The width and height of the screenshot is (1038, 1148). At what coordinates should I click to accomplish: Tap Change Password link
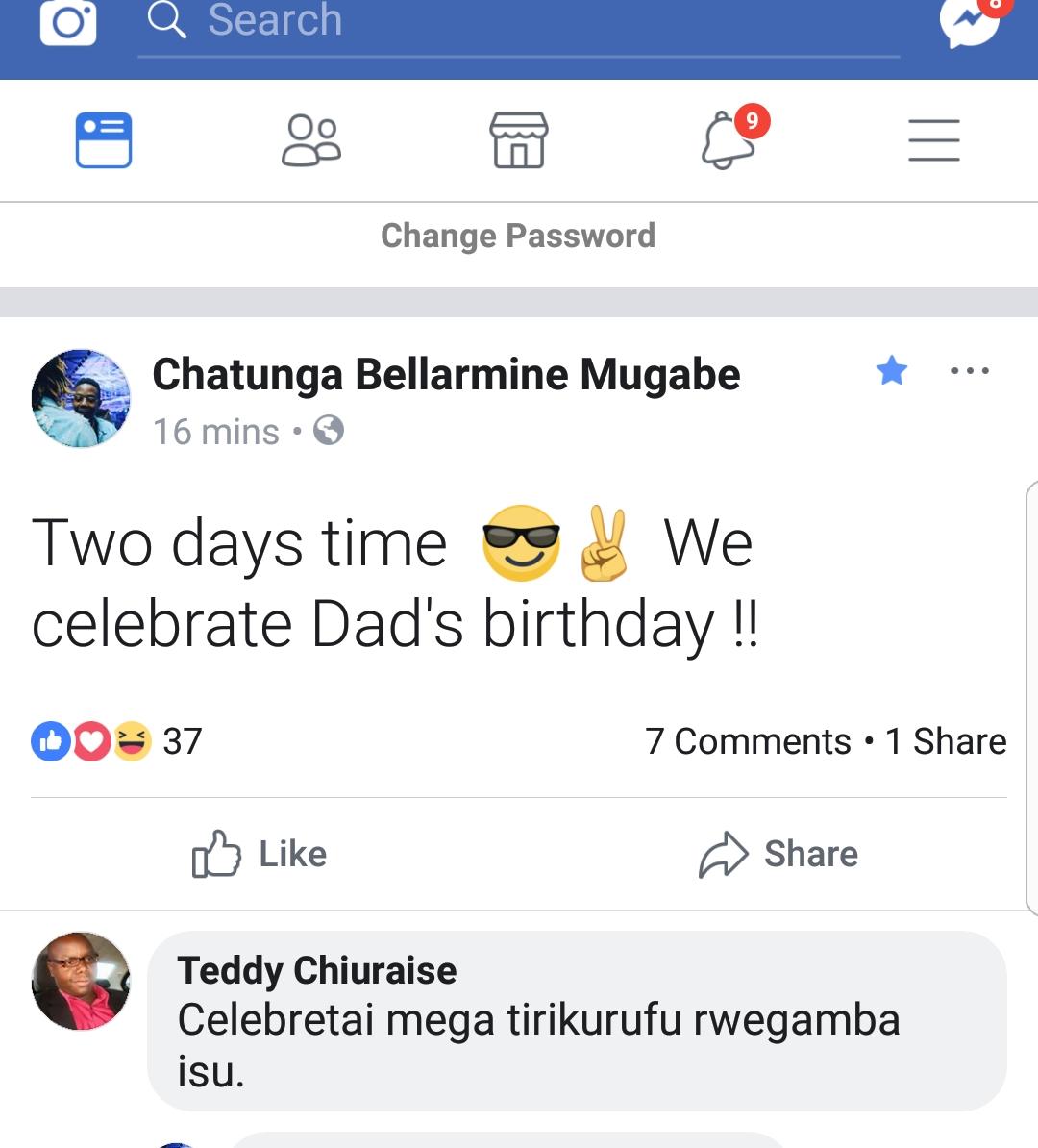pyautogui.click(x=518, y=236)
